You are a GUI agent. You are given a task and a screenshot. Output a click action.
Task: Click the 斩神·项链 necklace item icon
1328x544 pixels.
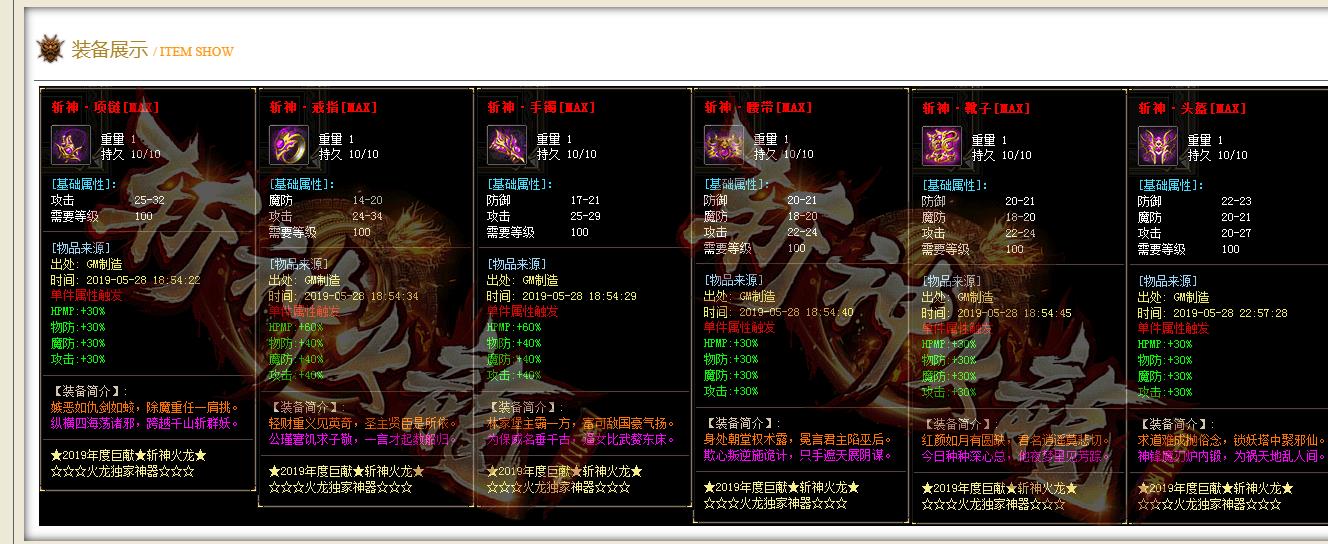tap(71, 146)
